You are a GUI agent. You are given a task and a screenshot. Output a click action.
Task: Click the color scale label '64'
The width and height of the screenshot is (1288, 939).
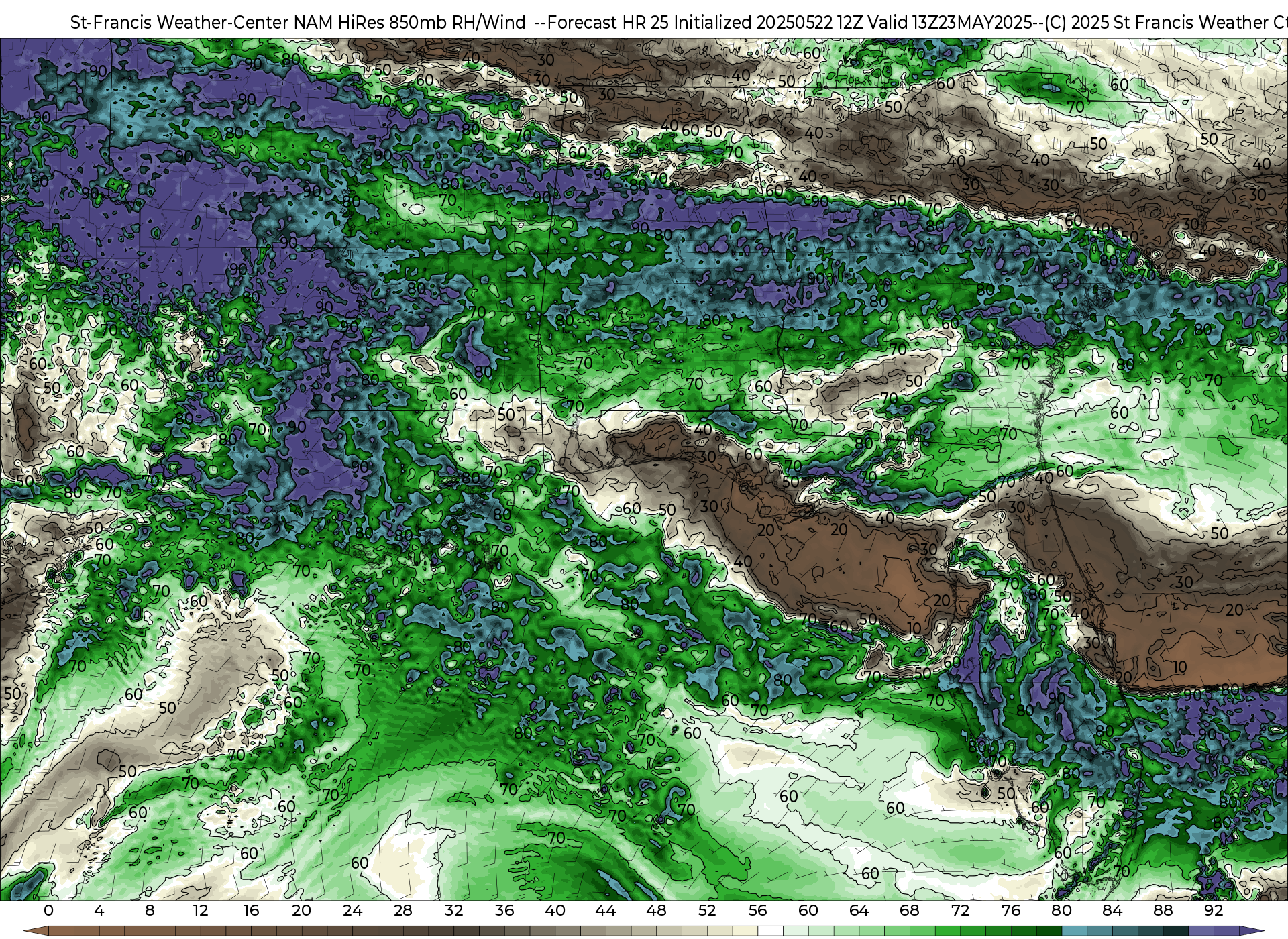click(x=859, y=910)
